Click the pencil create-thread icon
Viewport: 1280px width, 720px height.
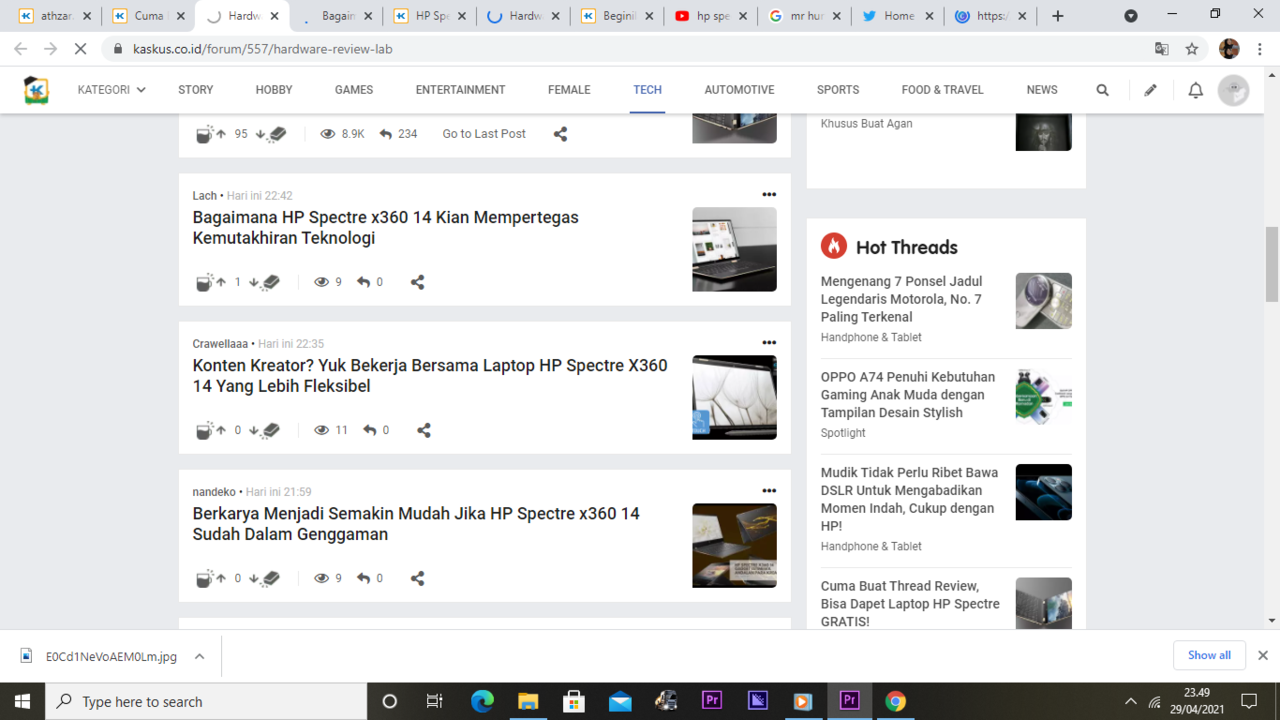point(1150,90)
